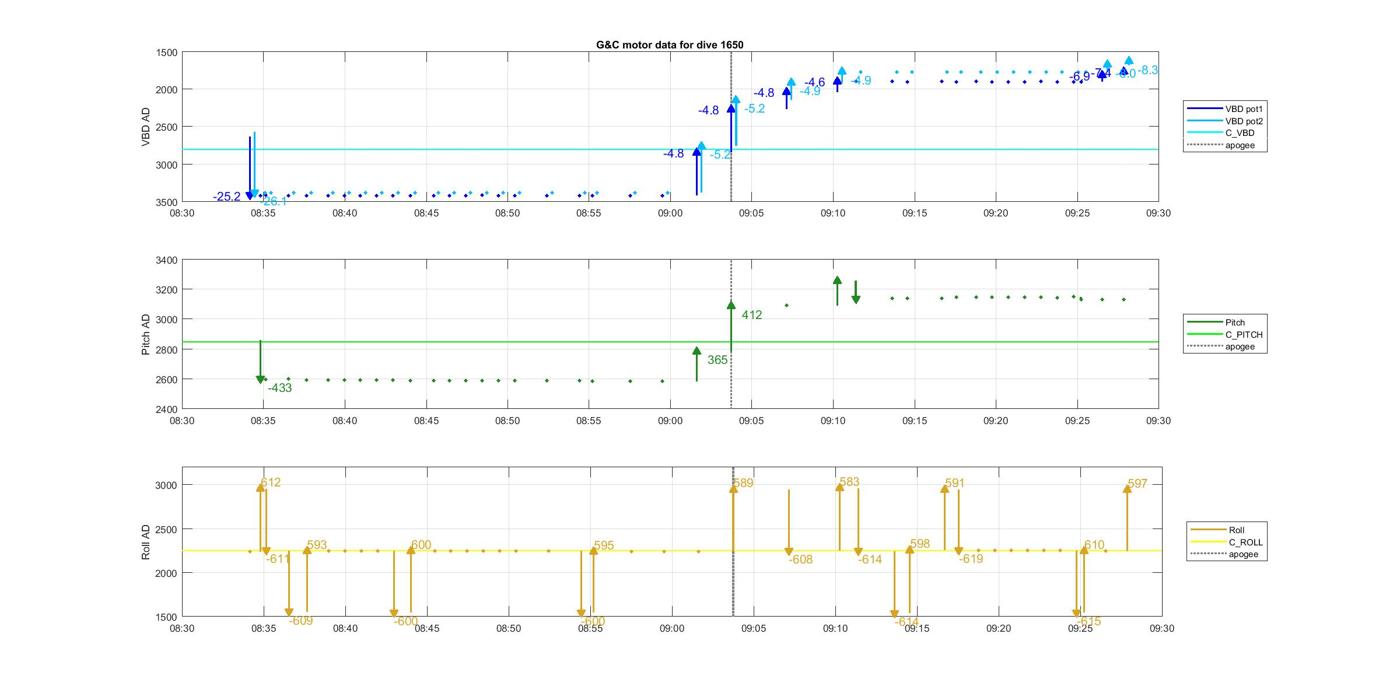Click the '08:30' time tick under the Pitch plot
Screen dimensions: 1400x693
tap(181, 421)
